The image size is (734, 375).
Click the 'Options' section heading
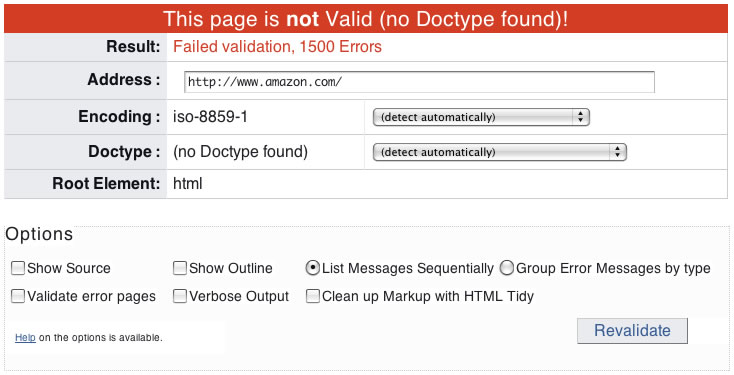click(39, 234)
